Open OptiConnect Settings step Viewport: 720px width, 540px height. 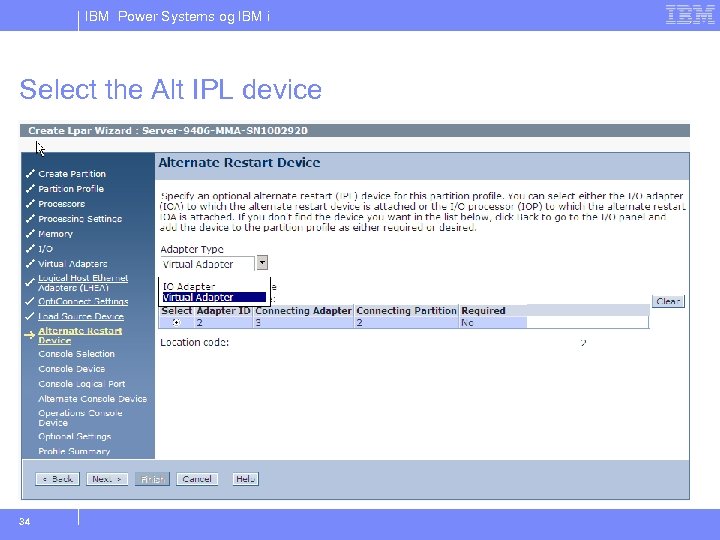click(83, 301)
